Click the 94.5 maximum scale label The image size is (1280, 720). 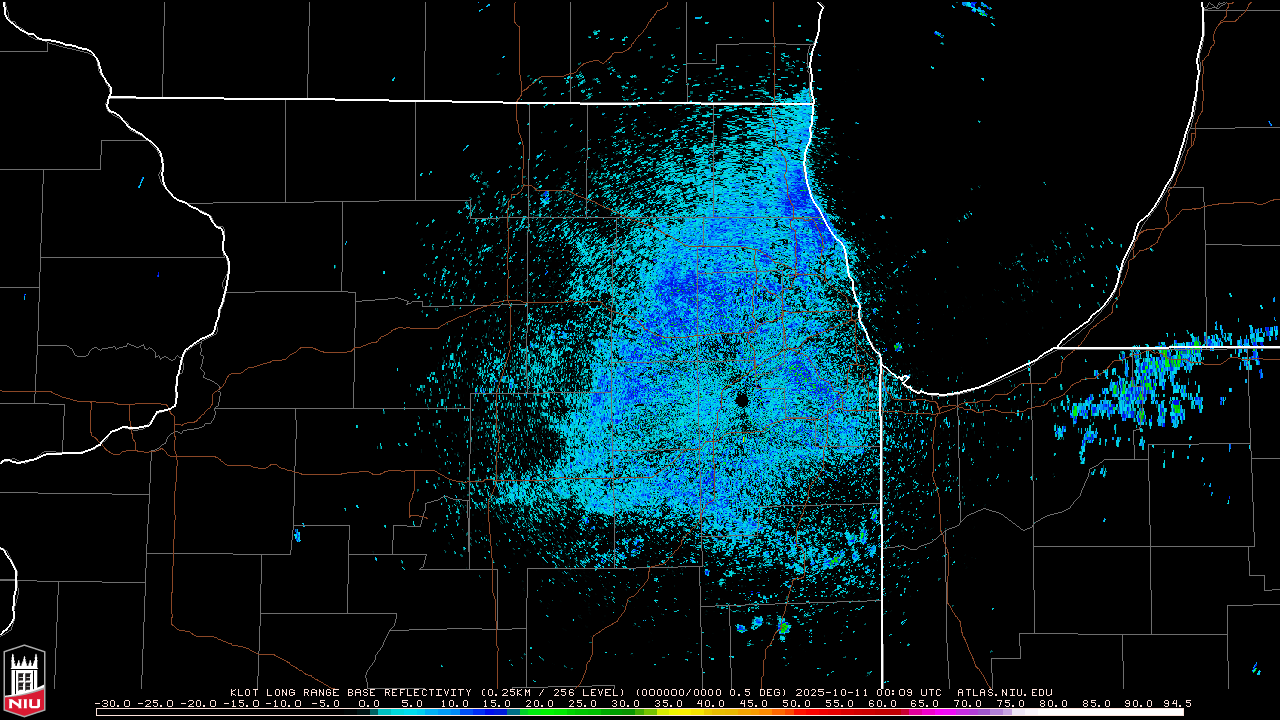tap(1175, 704)
